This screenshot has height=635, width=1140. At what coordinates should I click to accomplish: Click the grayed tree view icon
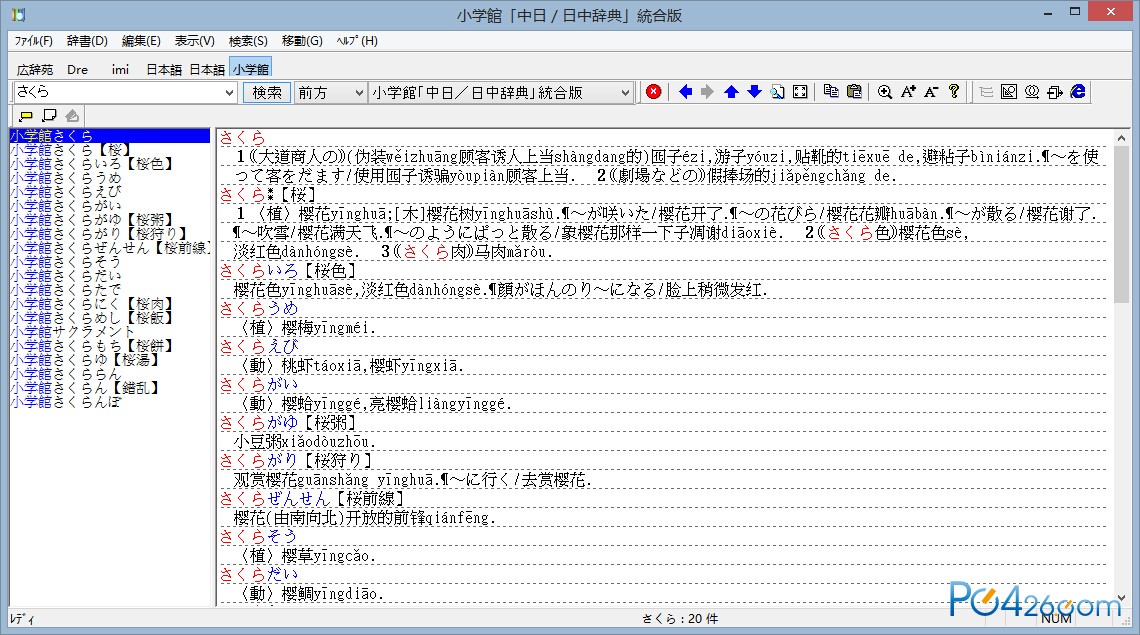point(986,92)
